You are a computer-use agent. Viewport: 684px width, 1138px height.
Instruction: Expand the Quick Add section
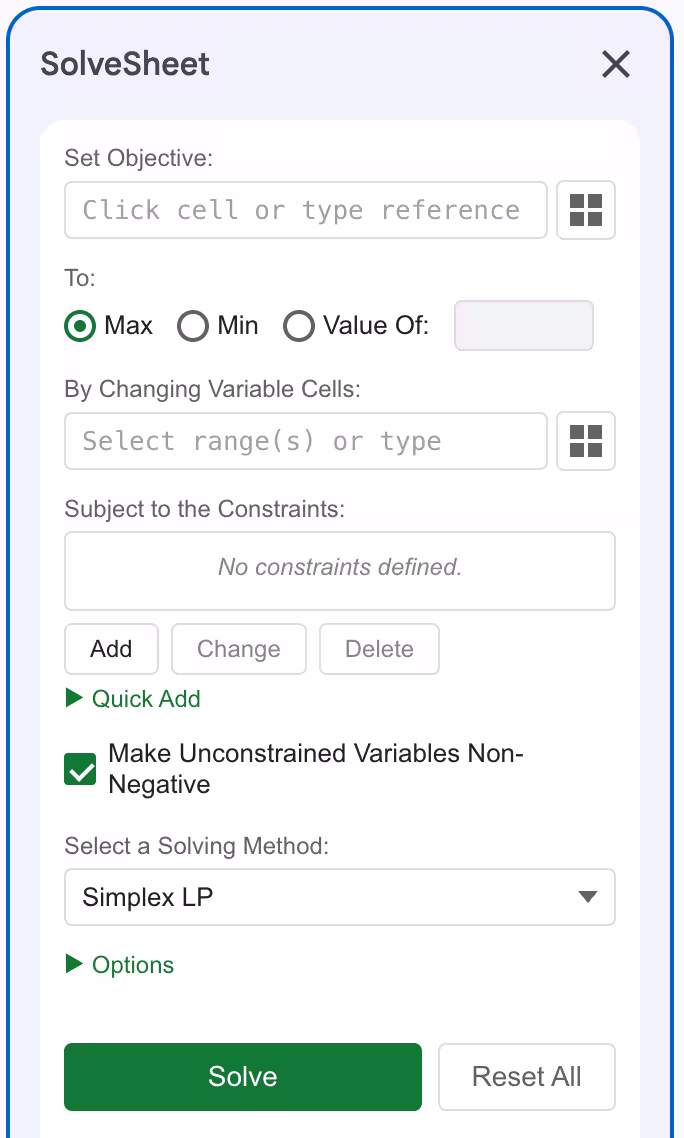click(134, 699)
